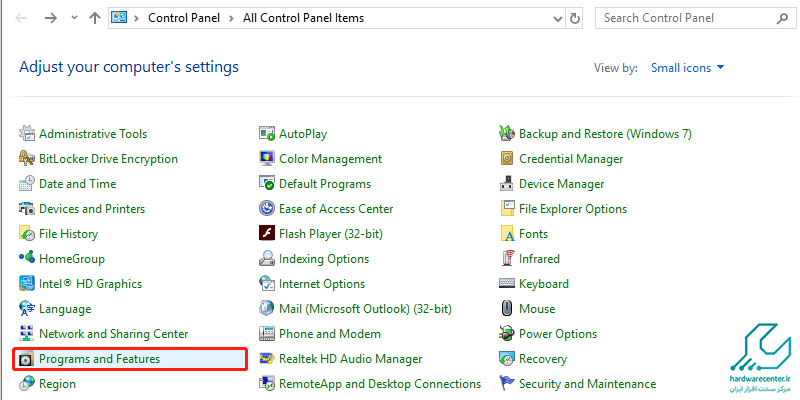This screenshot has height=400, width=800.
Task: Select the Control Panel breadcrumb
Action: pyautogui.click(x=184, y=18)
